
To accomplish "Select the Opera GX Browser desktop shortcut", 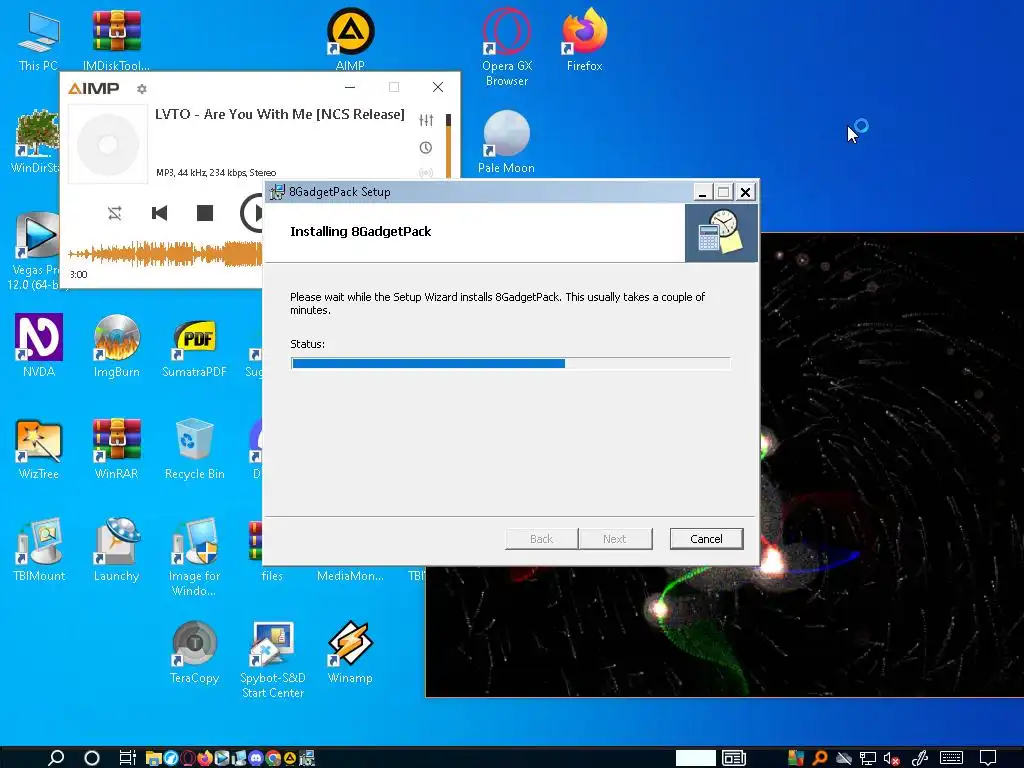I will [x=507, y=47].
